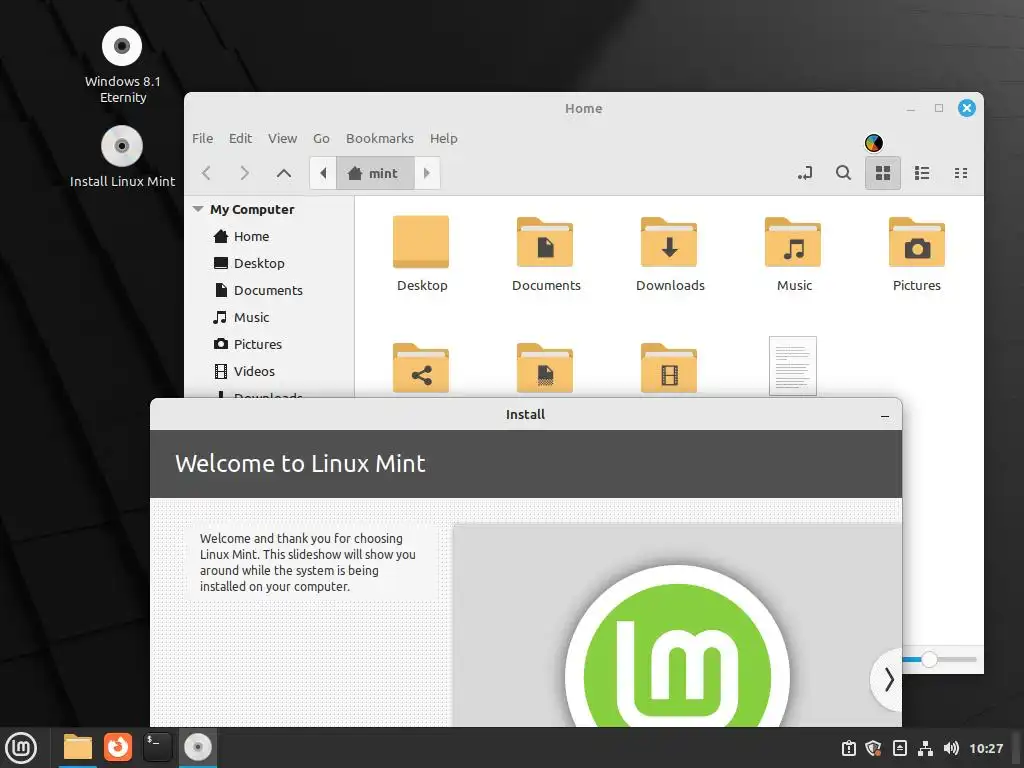Switch to list view
1024x768 pixels.
pyautogui.click(x=921, y=173)
